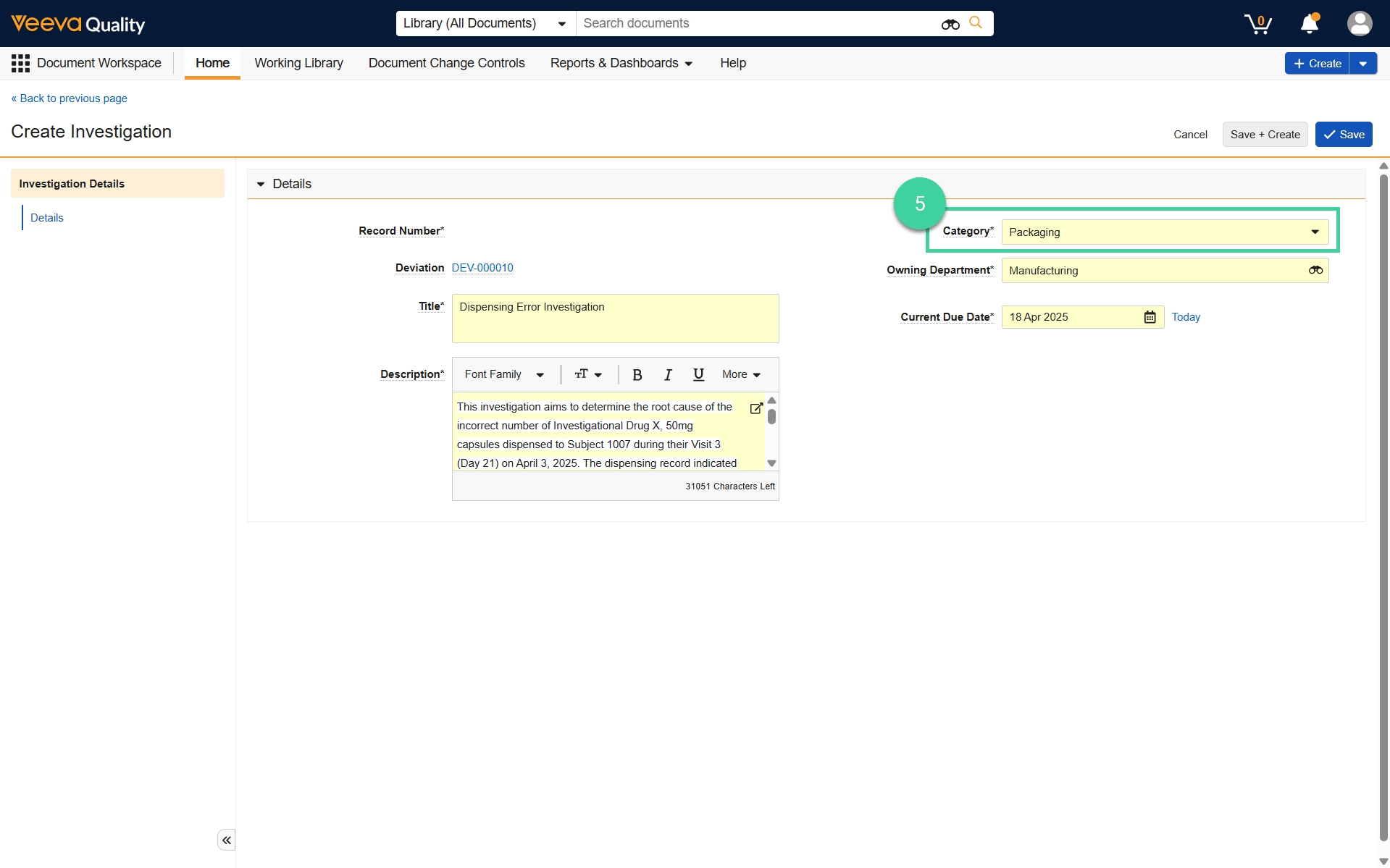Screen dimensions: 1390x868
Task: Click the Italic formatting icon
Action: 668,374
